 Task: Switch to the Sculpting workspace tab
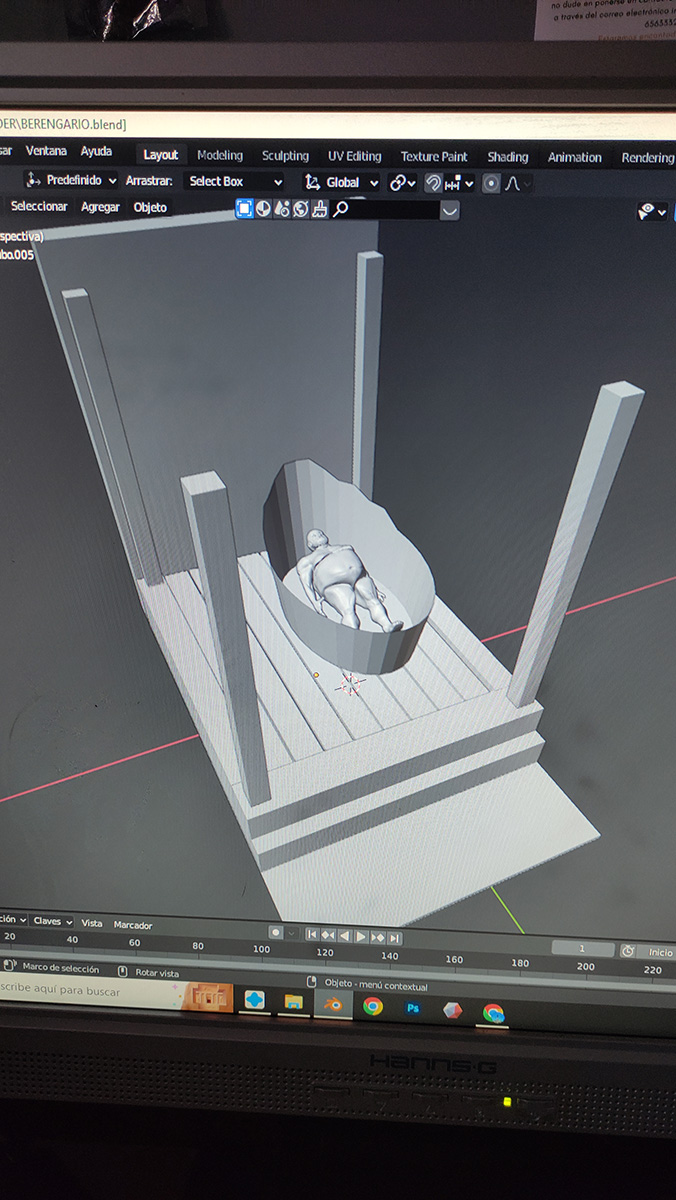285,156
